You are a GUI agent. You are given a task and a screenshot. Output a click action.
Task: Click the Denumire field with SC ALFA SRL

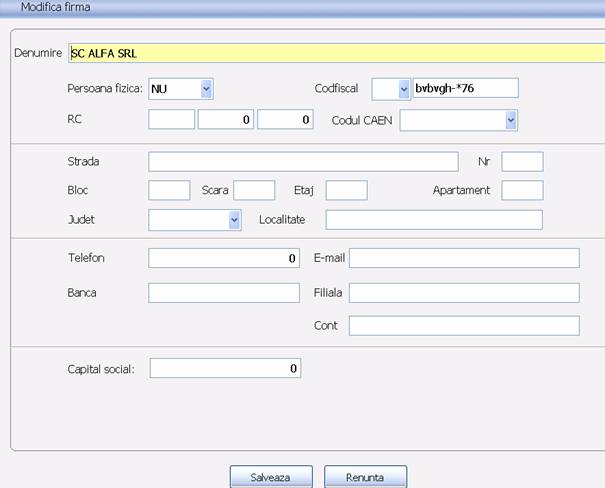(x=335, y=53)
